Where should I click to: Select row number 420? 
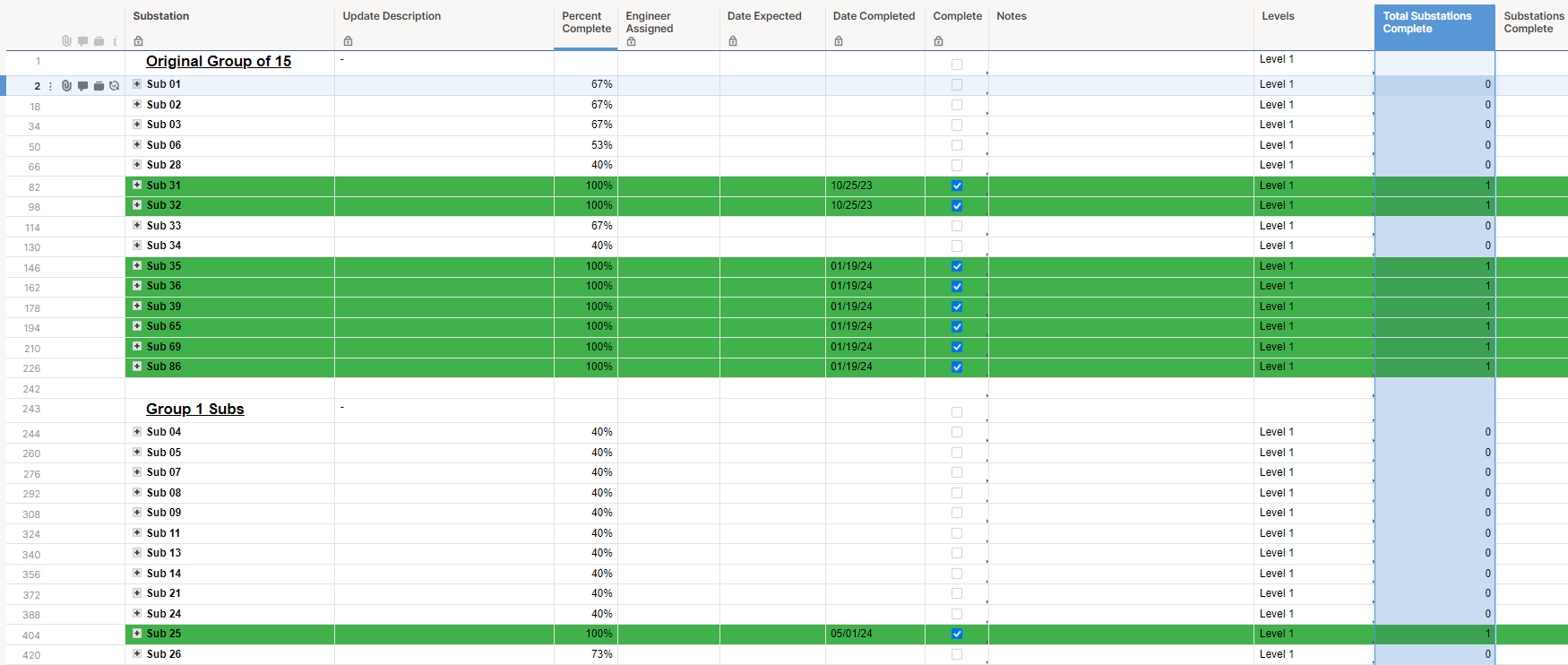pyautogui.click(x=31, y=655)
